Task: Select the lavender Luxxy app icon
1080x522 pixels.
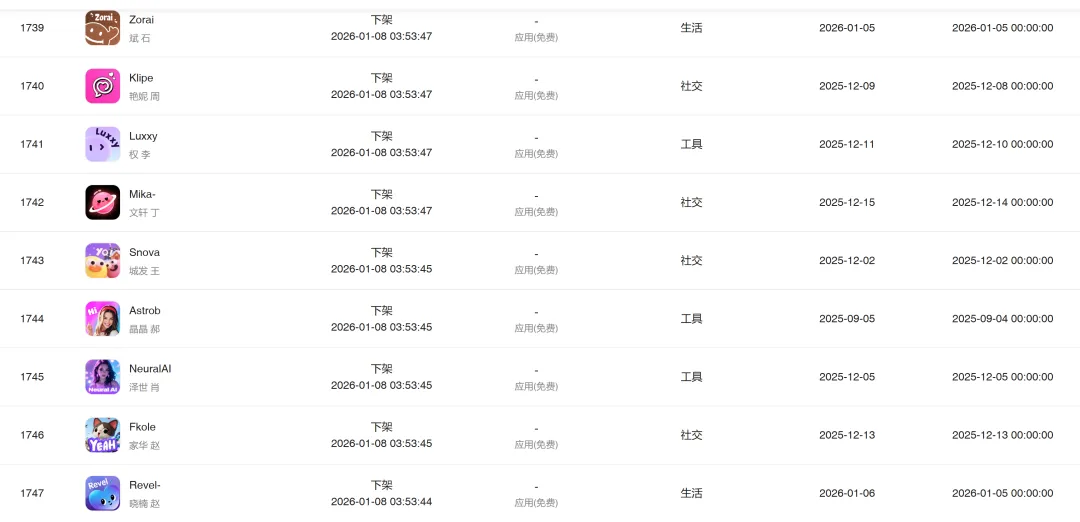Action: point(103,144)
